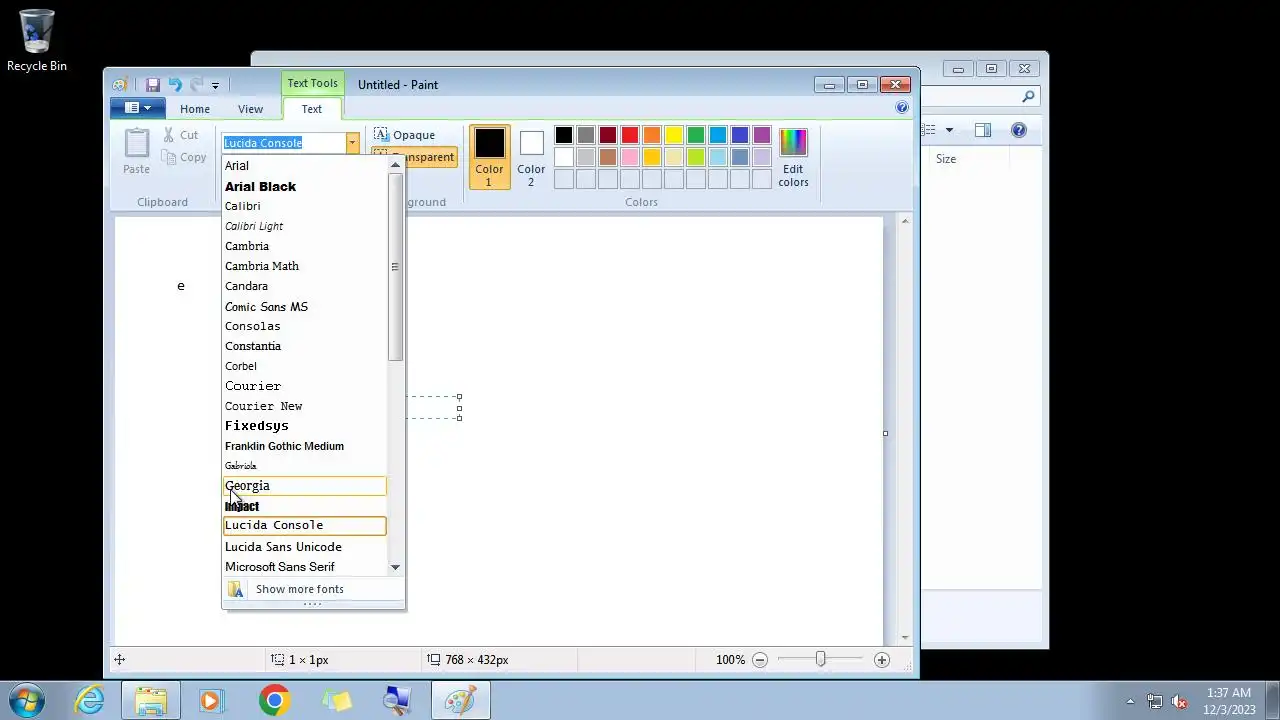
Task: Activate the Color 2 white swatch button
Action: [531, 157]
